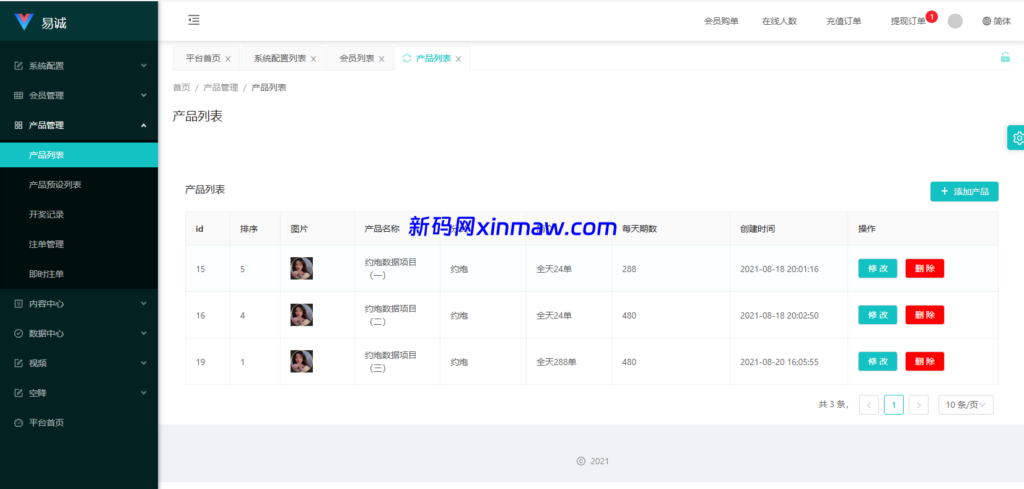Image resolution: width=1024 pixels, height=489 pixels.
Task: Click product image thumbnail for id 19
Action: point(302,361)
